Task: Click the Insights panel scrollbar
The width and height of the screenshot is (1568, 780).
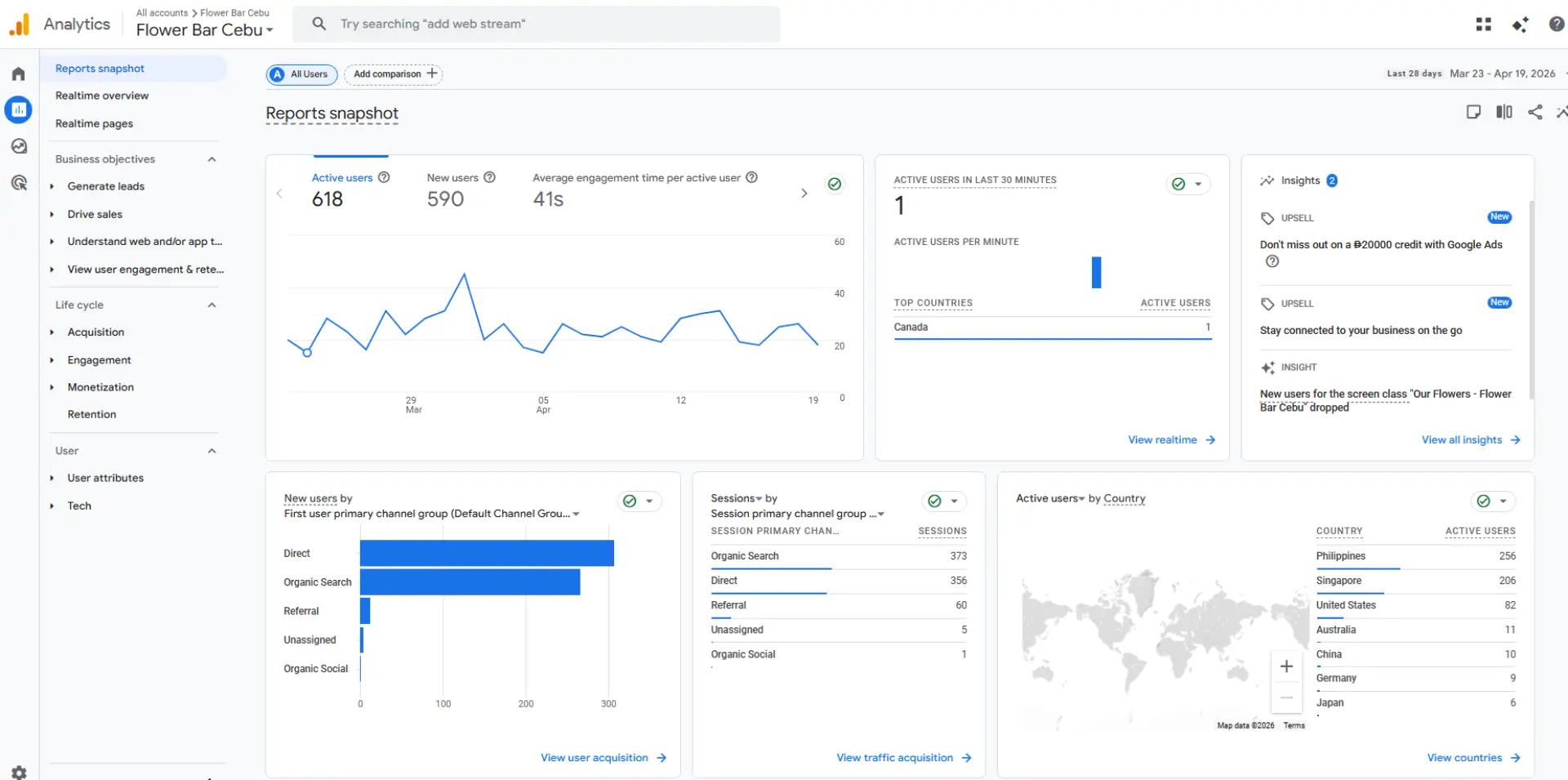Action: point(1530,300)
